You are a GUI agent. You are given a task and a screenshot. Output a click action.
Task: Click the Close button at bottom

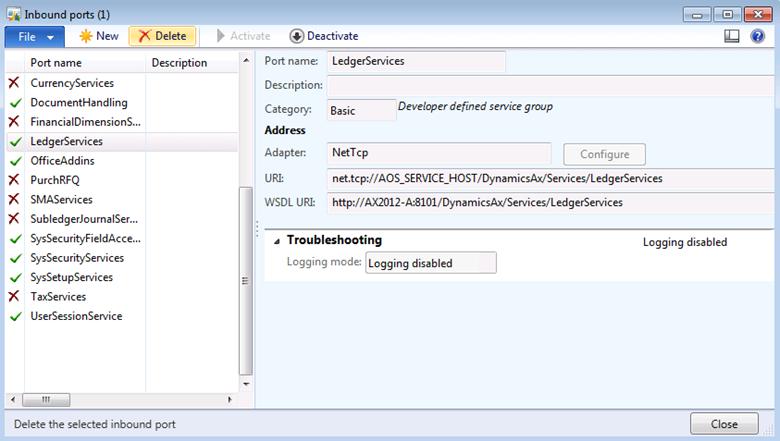click(724, 424)
